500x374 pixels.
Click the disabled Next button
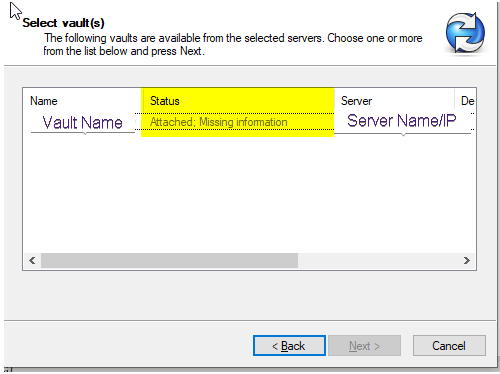[364, 346]
